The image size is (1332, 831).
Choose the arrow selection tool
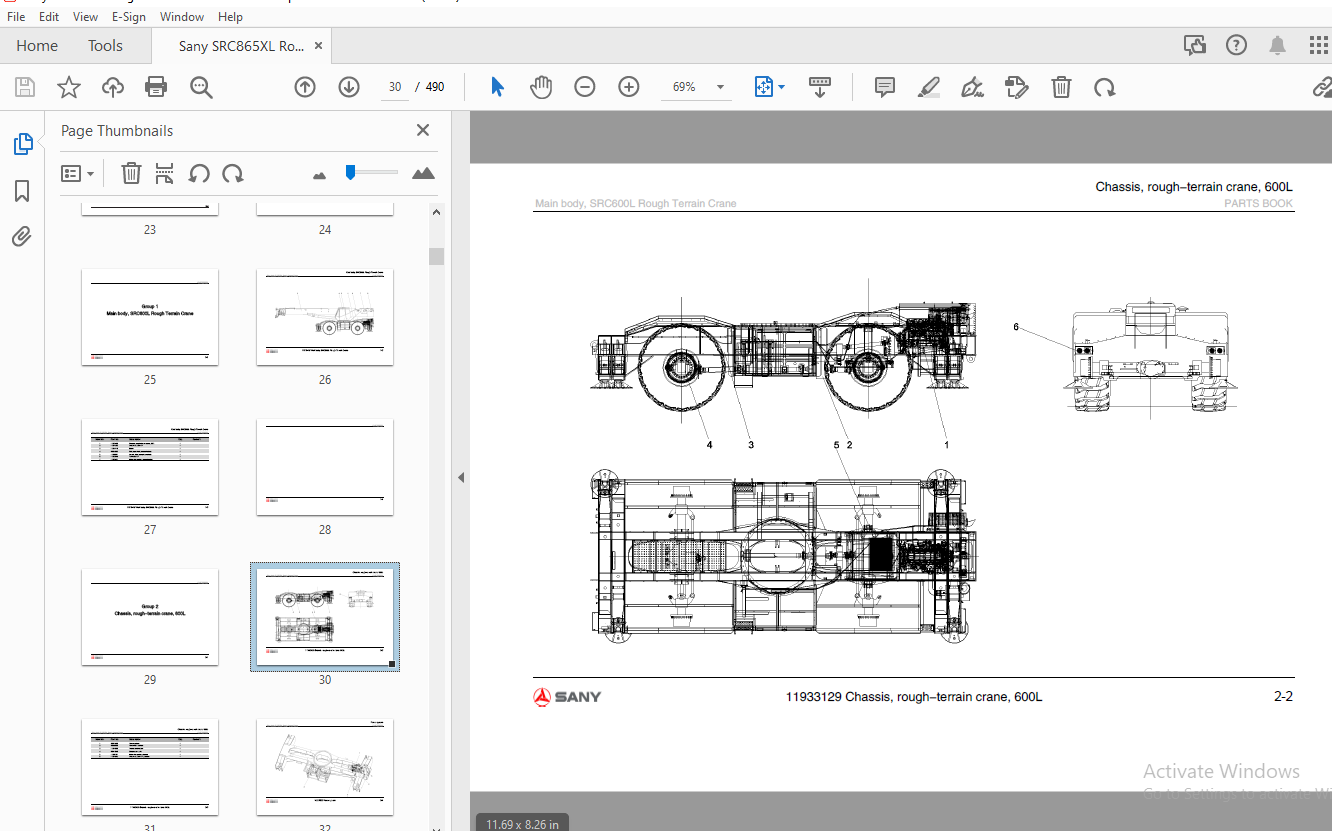click(x=497, y=87)
